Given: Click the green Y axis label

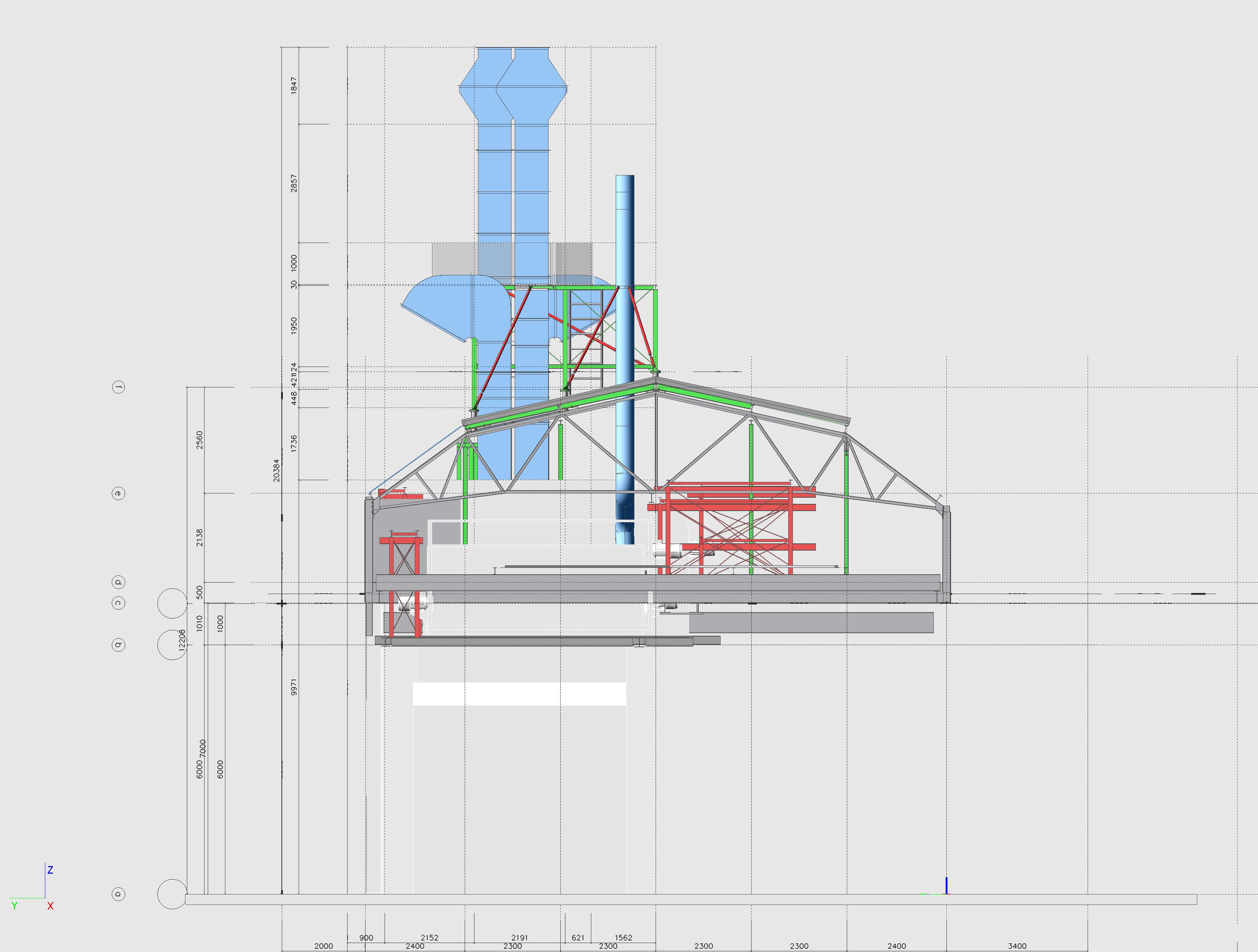Looking at the screenshot, I should [x=14, y=906].
